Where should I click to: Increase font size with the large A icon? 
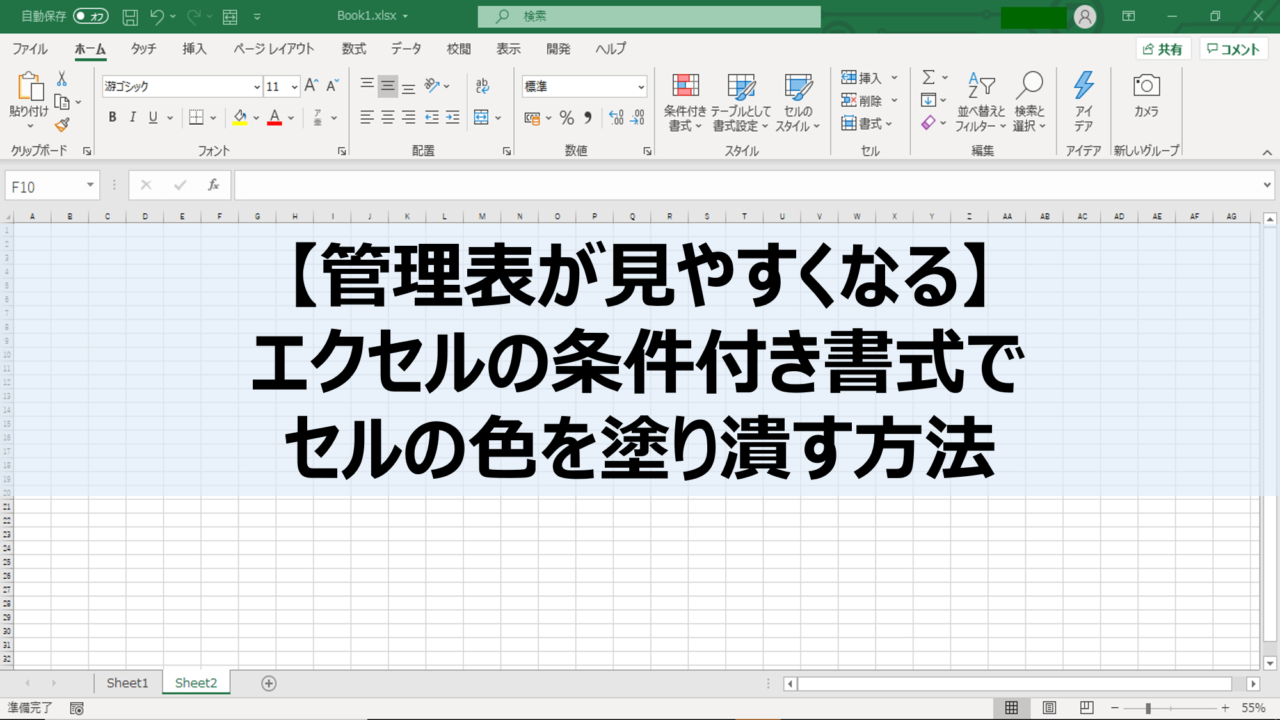point(311,86)
